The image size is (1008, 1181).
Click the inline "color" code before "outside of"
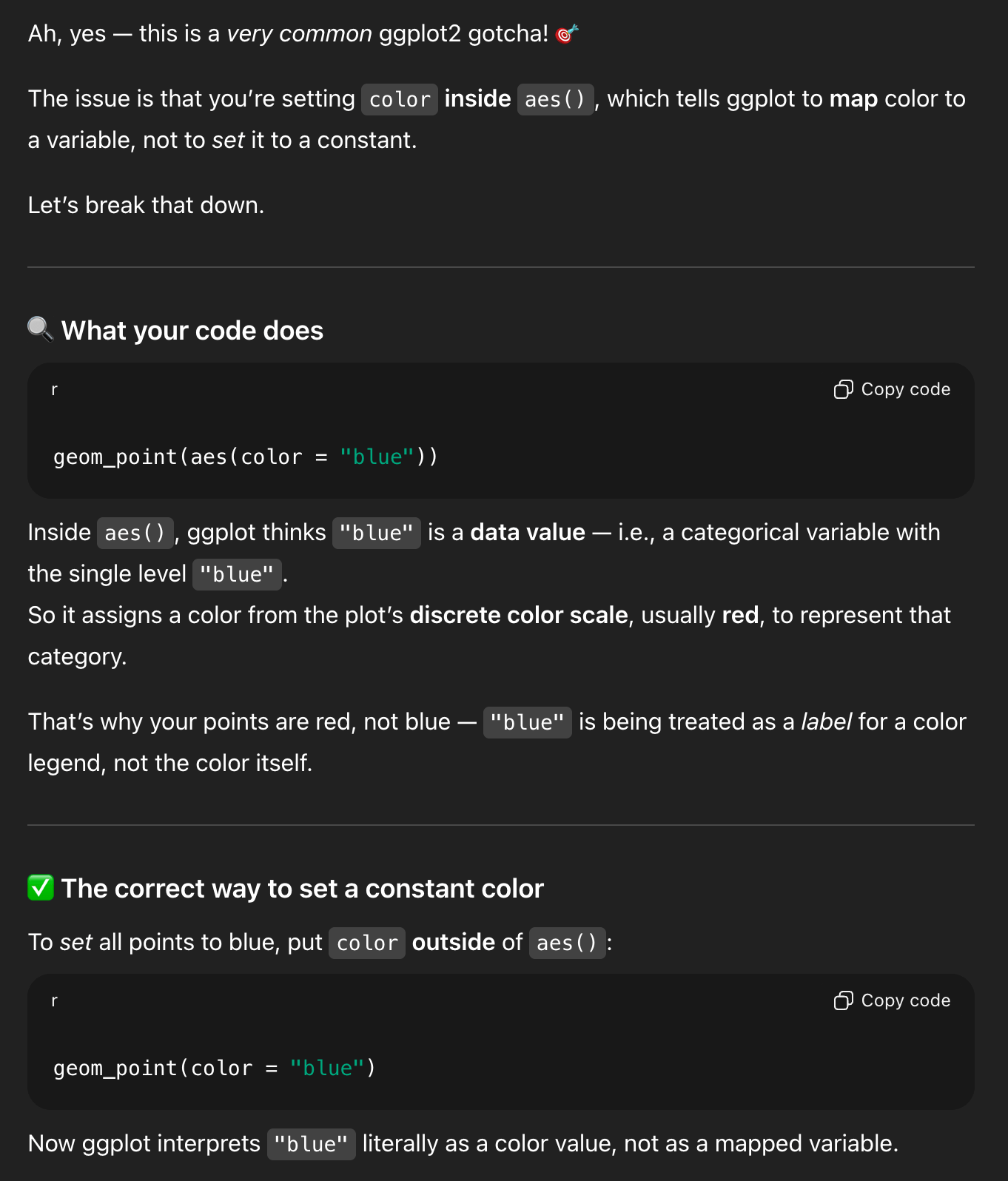click(366, 943)
